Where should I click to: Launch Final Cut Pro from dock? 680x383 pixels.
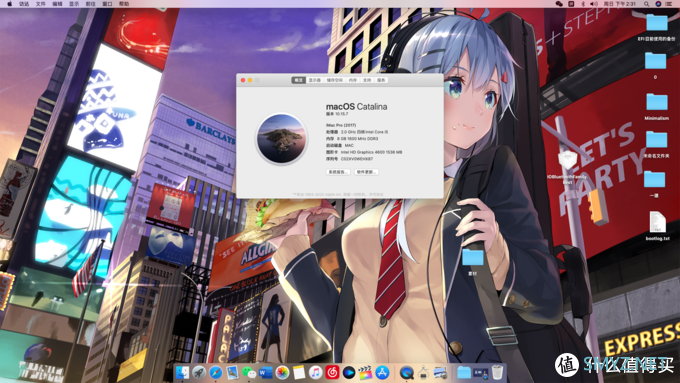[365, 372]
